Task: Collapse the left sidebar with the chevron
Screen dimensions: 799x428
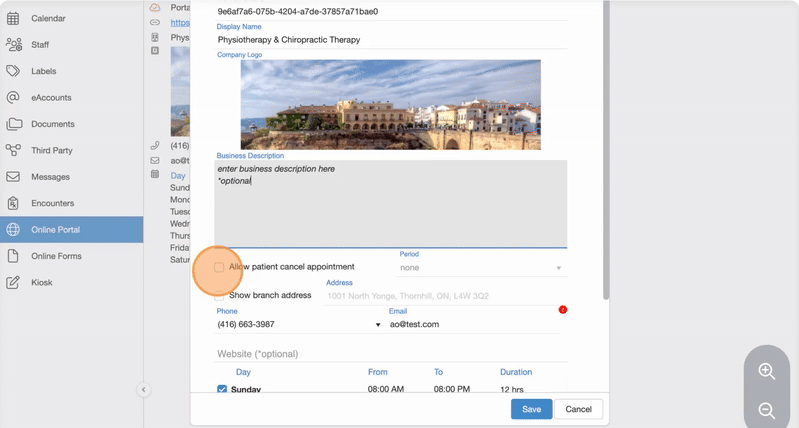Action: [x=143, y=390]
